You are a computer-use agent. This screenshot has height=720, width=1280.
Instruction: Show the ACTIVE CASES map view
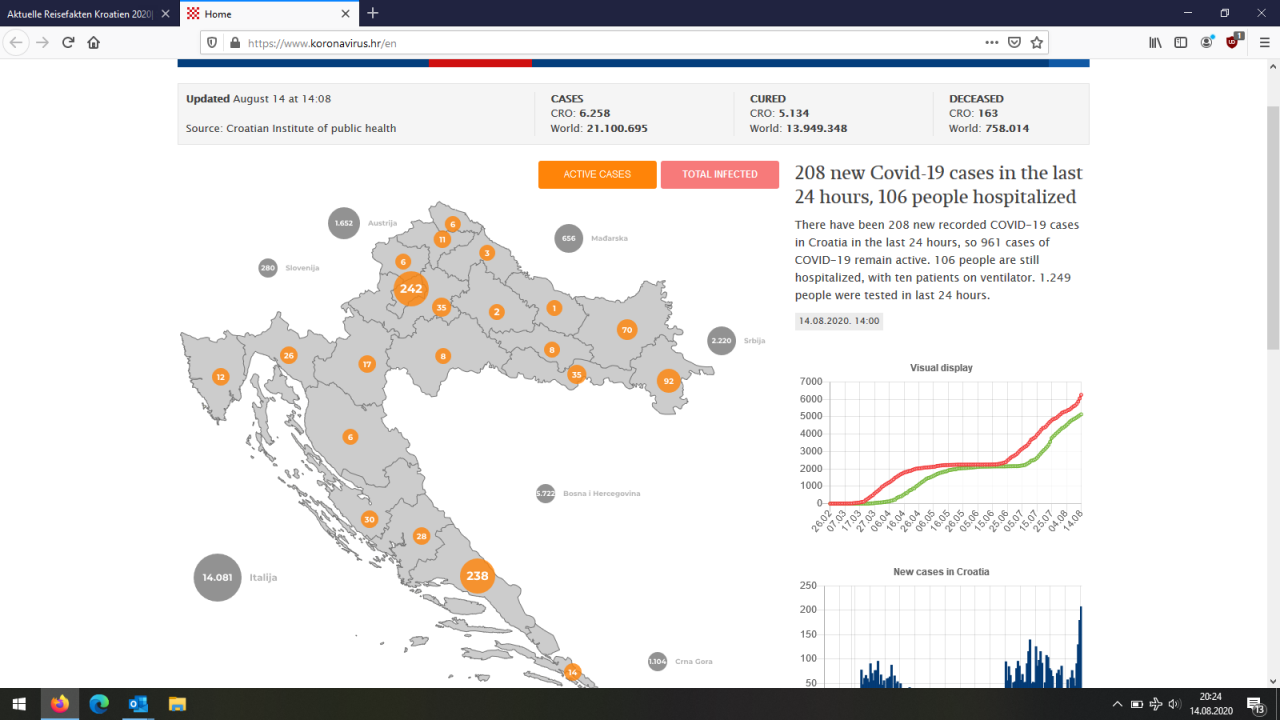coord(597,174)
